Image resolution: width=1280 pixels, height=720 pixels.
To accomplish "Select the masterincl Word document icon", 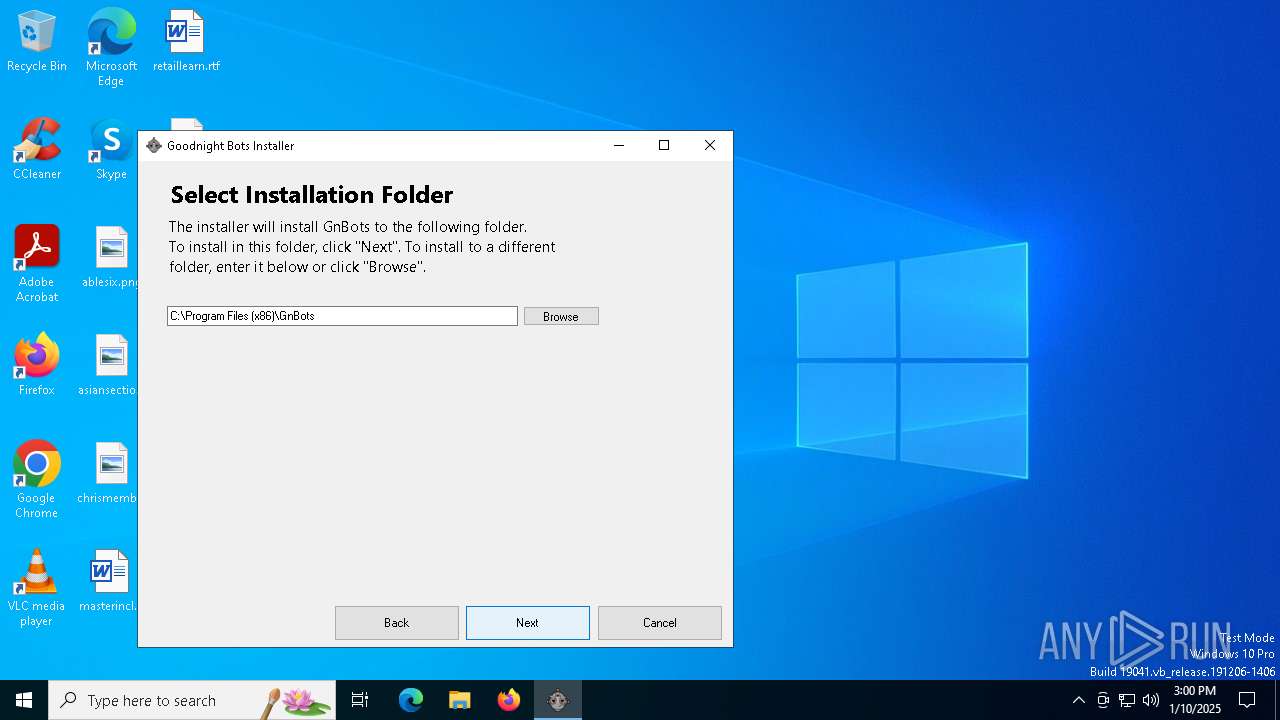I will click(x=108, y=581).
